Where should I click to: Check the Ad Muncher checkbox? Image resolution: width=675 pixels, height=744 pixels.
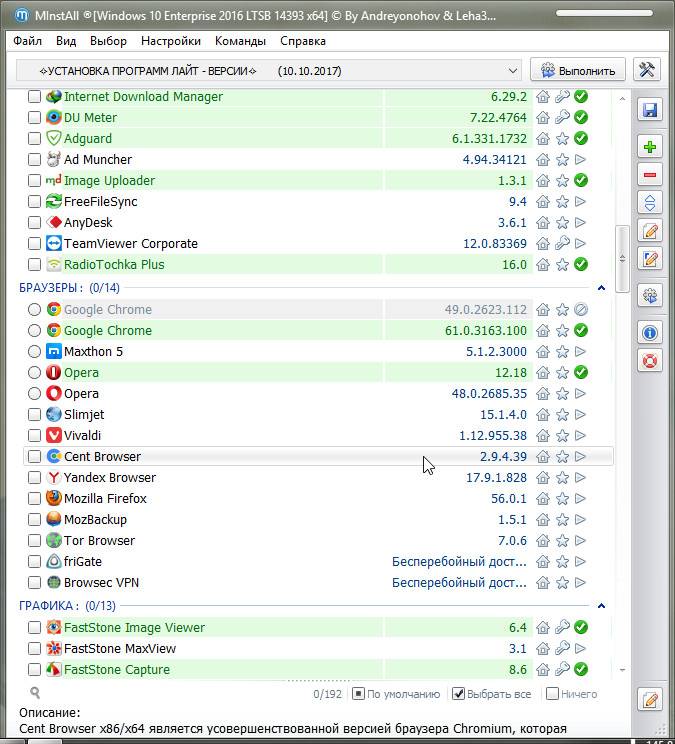[34, 159]
